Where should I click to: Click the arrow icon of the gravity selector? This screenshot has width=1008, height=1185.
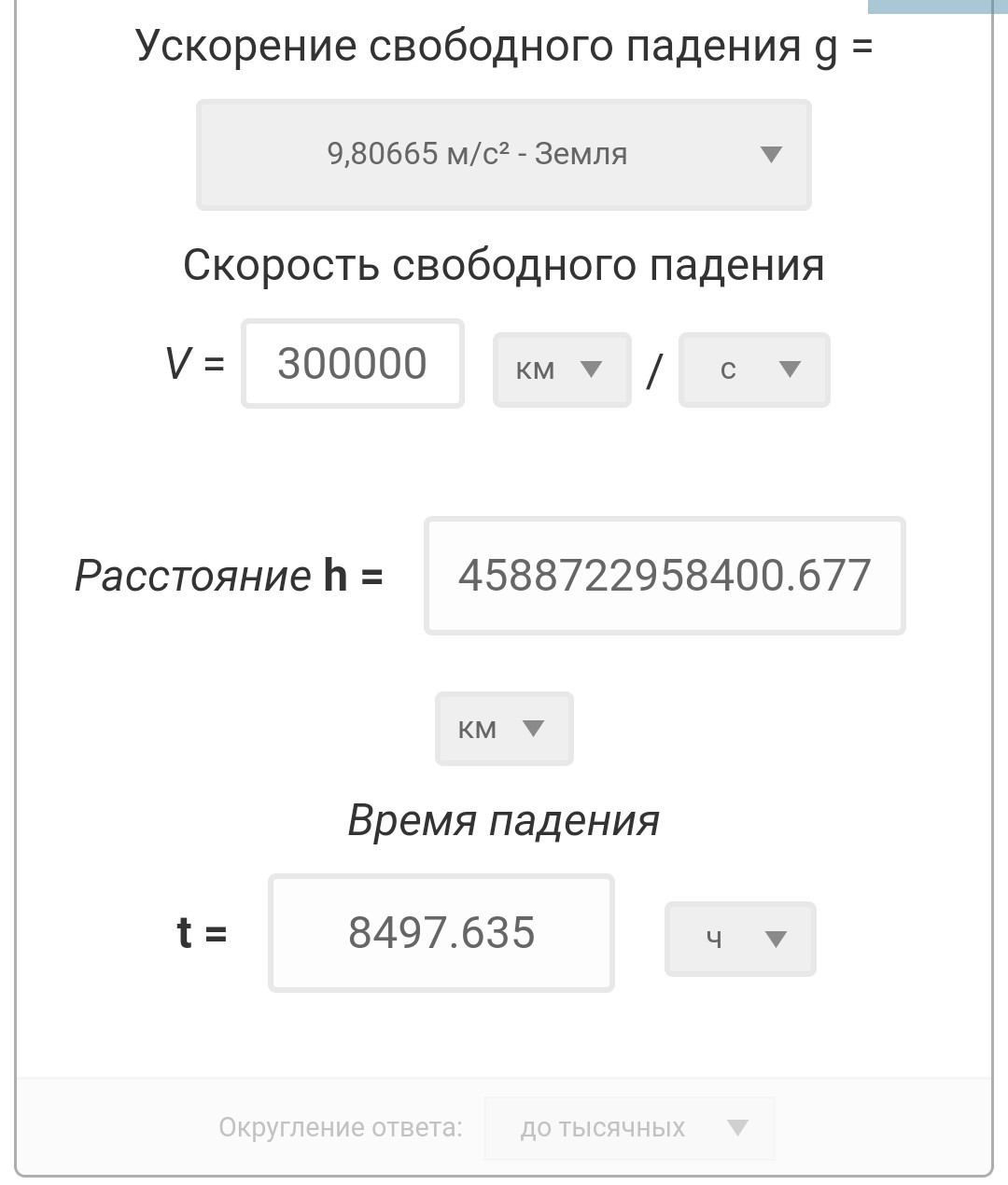770,155
